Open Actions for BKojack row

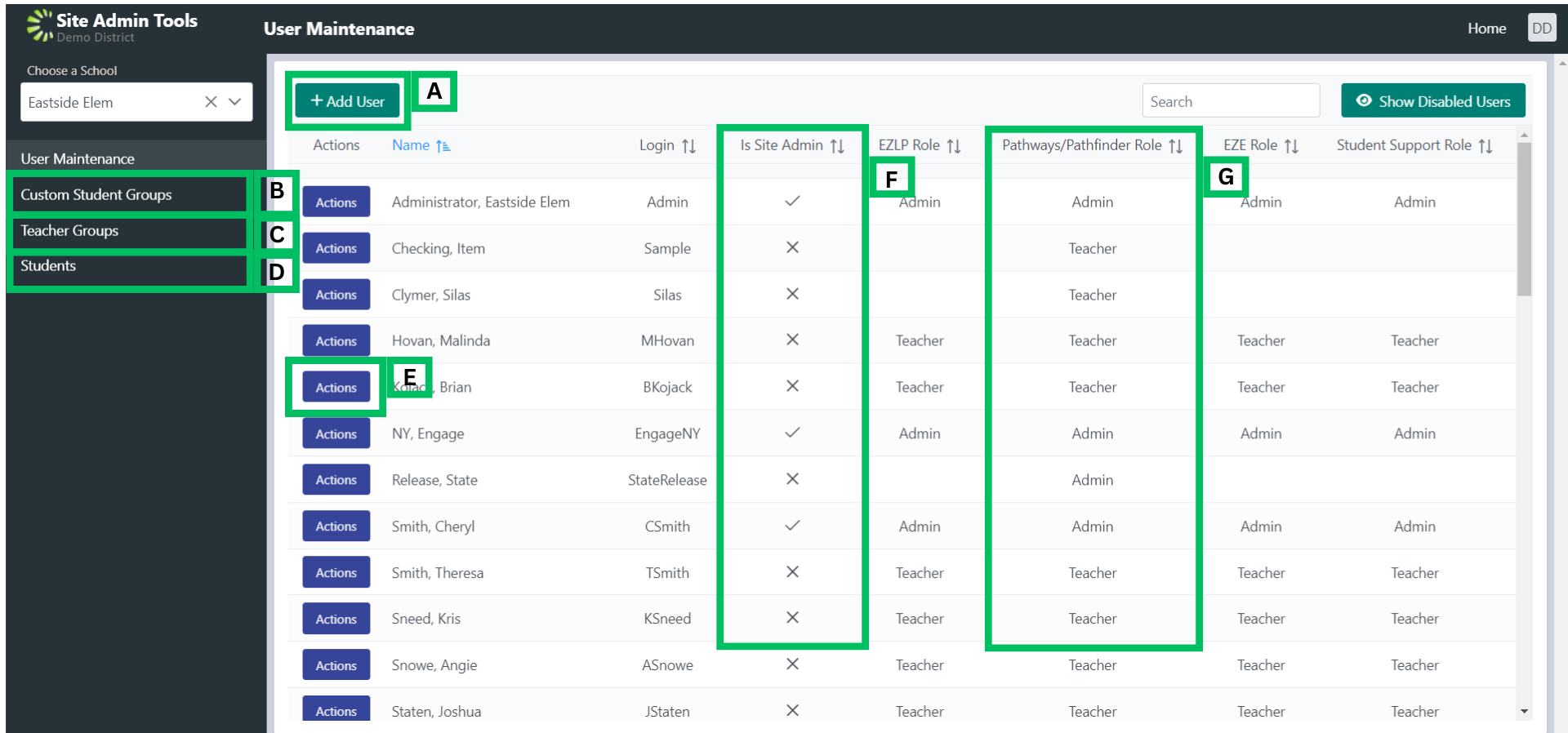click(336, 387)
